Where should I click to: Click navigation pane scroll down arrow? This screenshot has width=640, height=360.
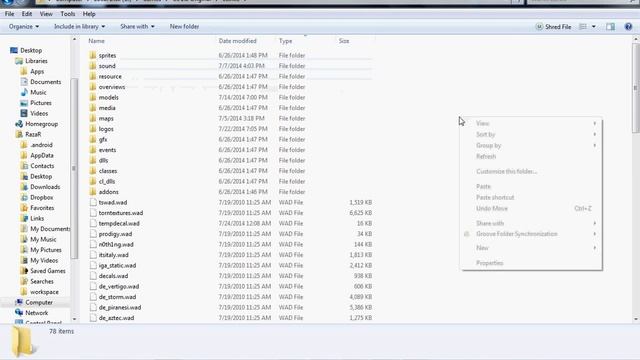tap(74, 319)
